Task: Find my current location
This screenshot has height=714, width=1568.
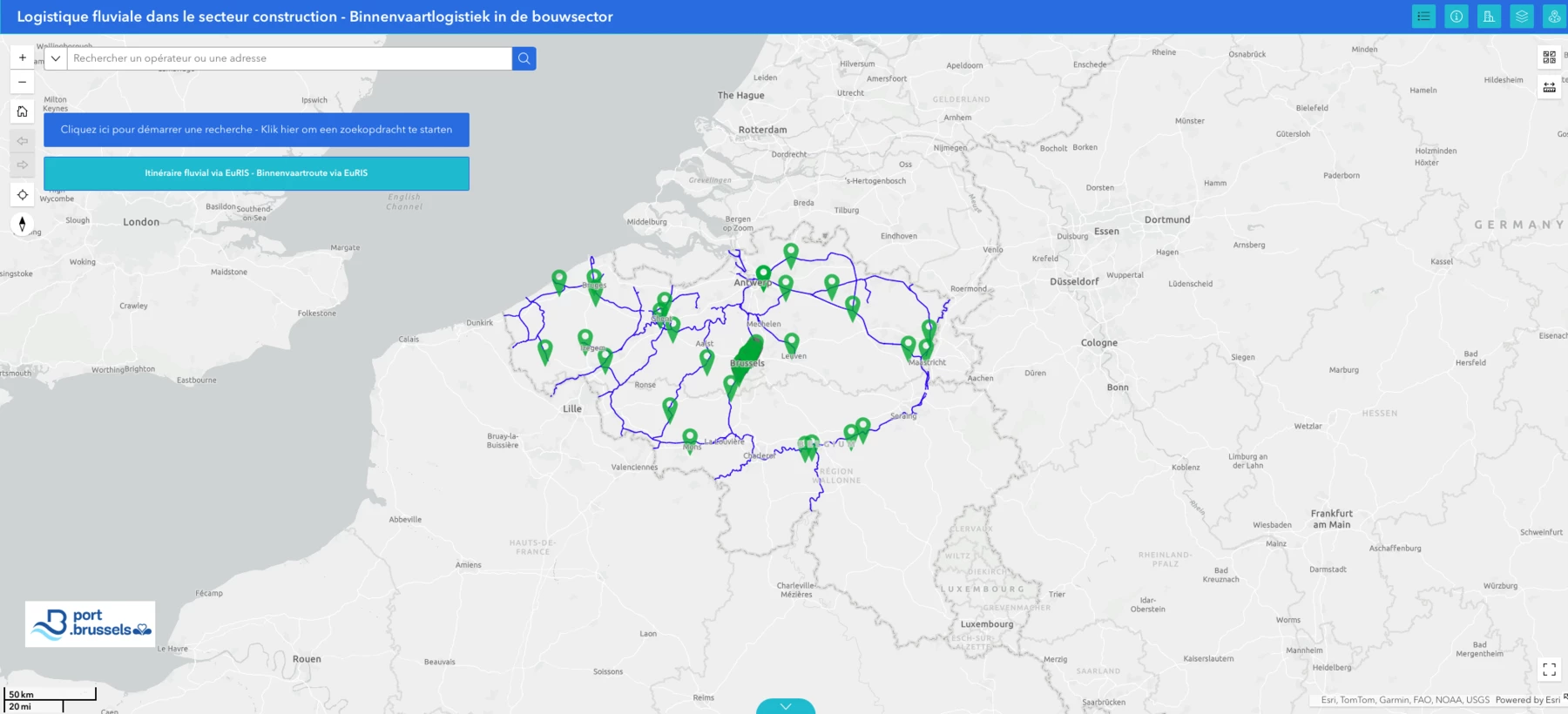Action: [x=22, y=195]
